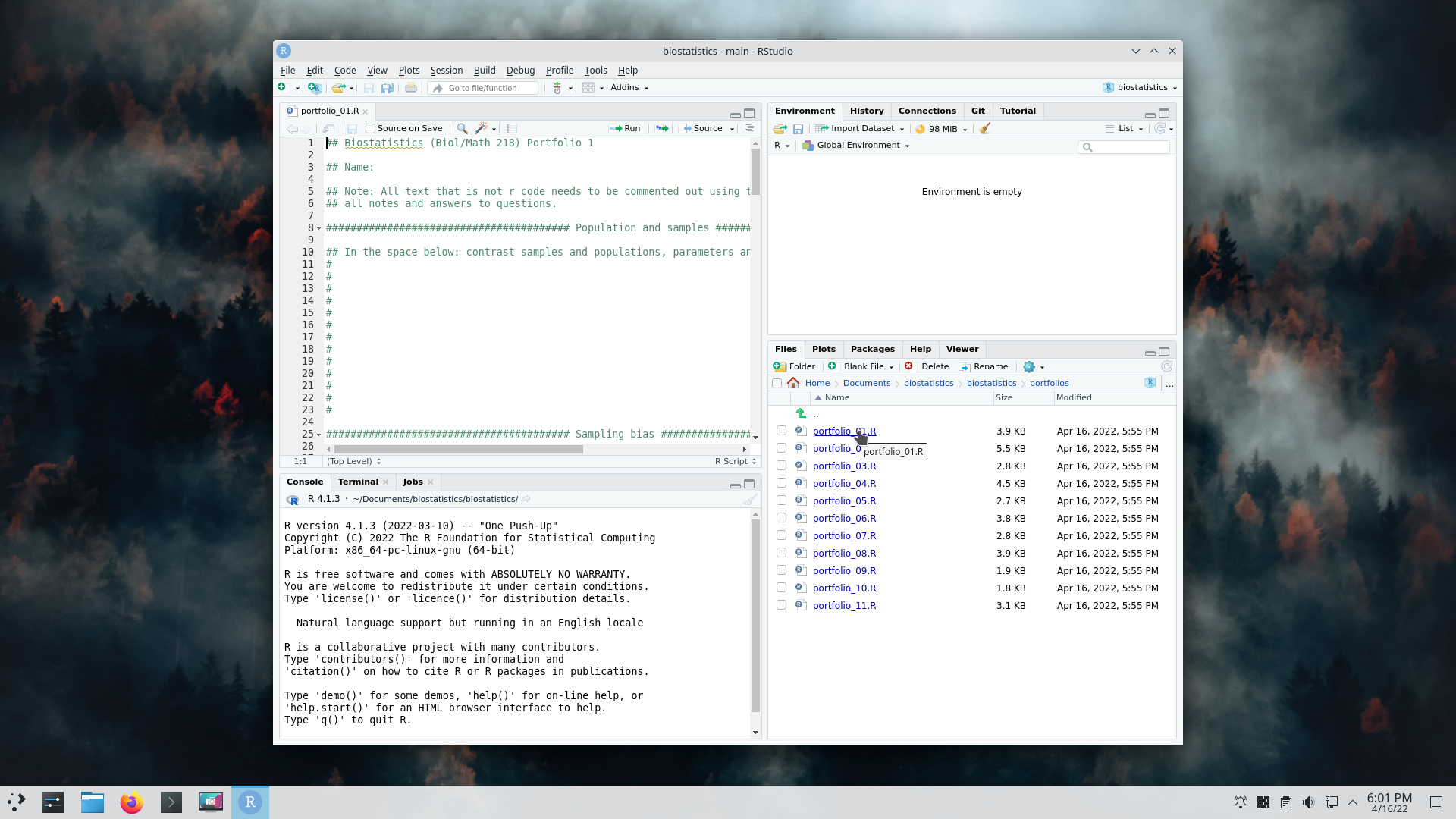Enable Source on Save checkbox
The height and width of the screenshot is (819, 1456).
click(371, 129)
